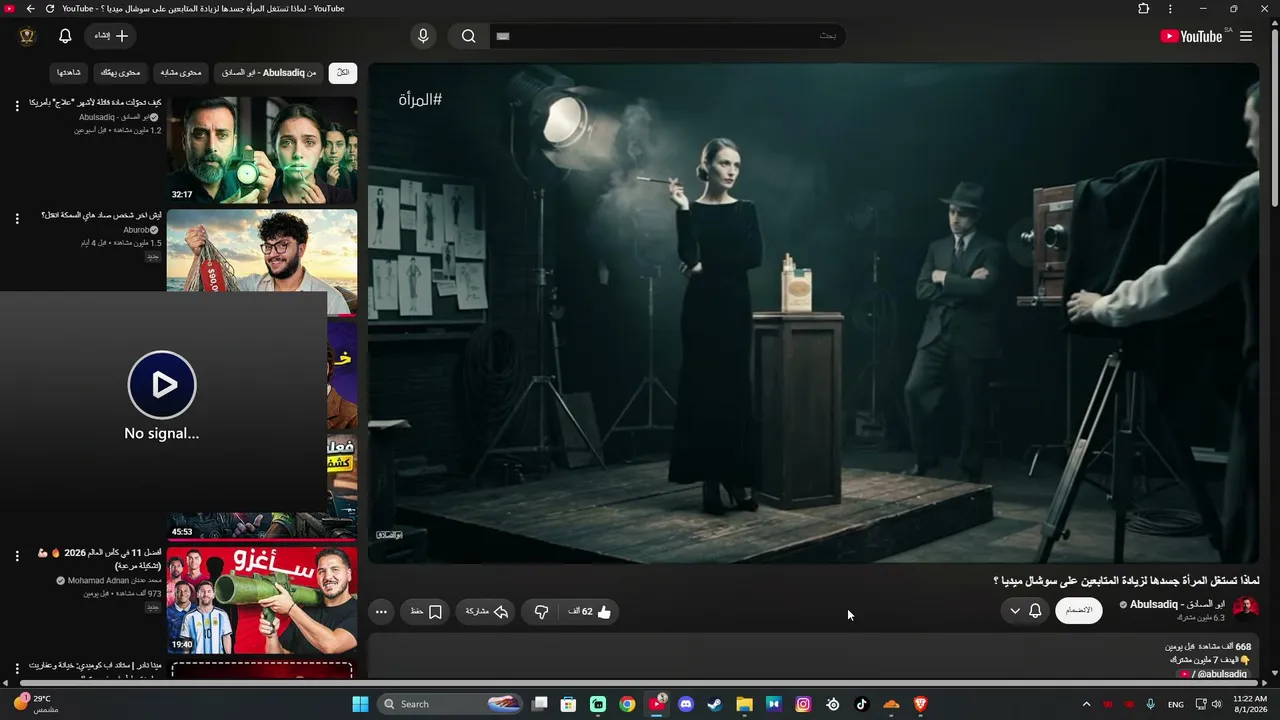Focus the YouTube search box
The image size is (1280, 720).
[x=667, y=36]
